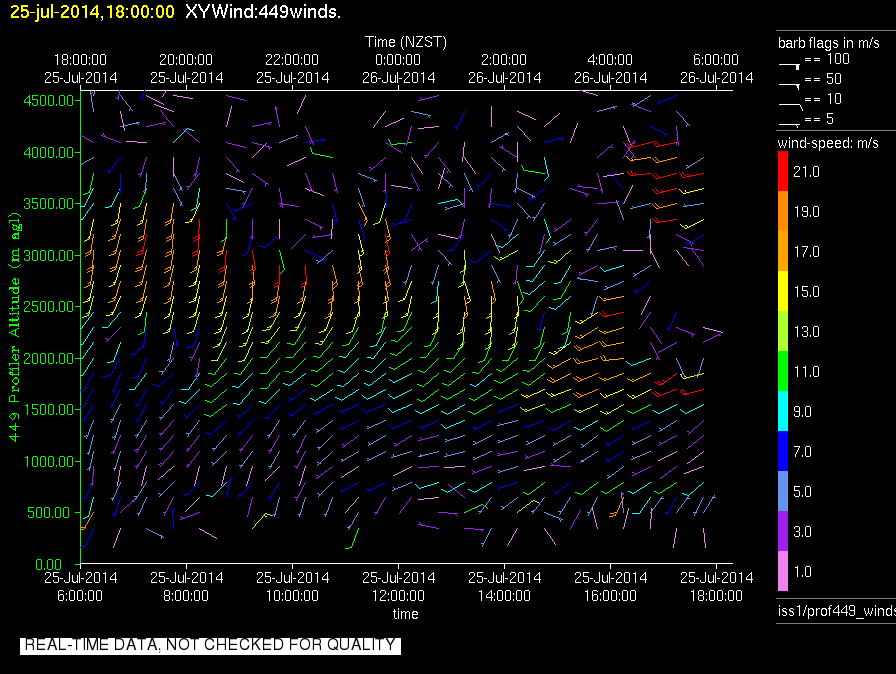Click the 4000.00 altitude tick label
This screenshot has height=674, width=896.
[49, 153]
